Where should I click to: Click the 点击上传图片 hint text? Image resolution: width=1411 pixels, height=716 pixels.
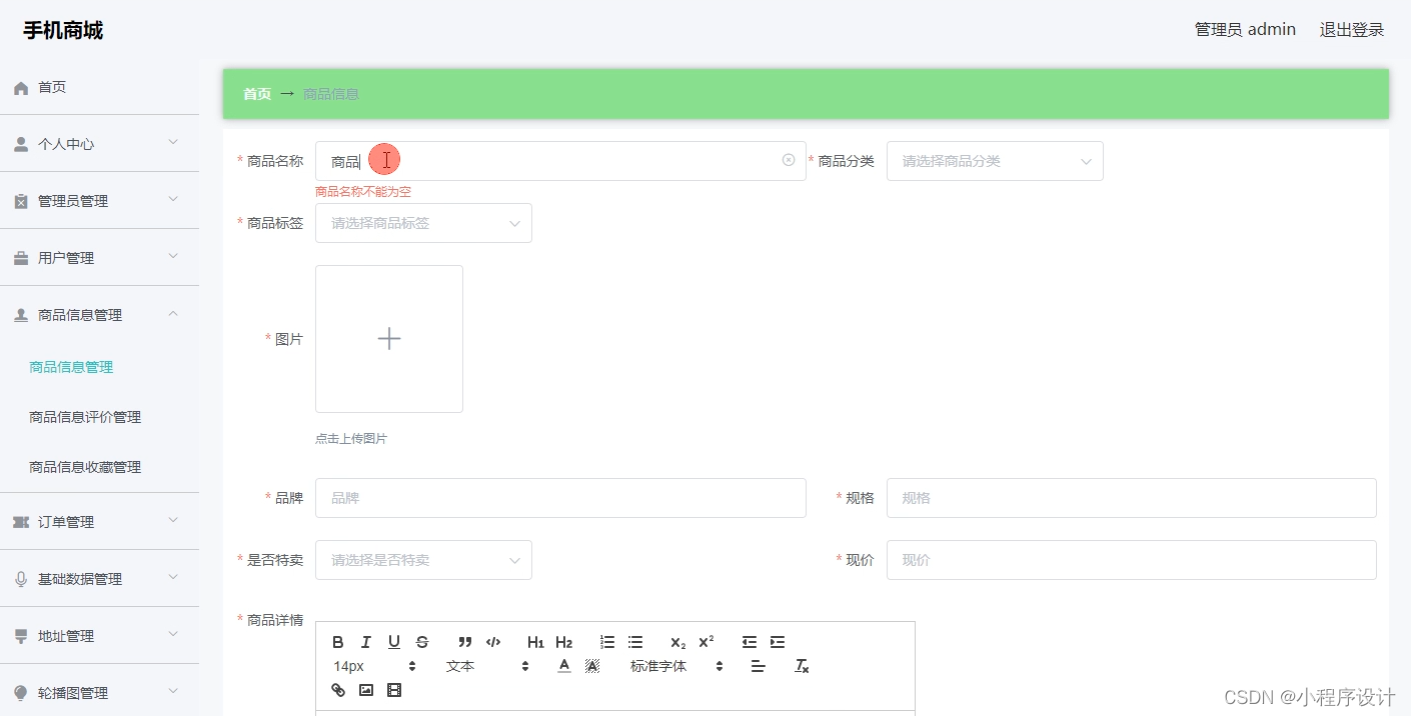click(x=351, y=439)
